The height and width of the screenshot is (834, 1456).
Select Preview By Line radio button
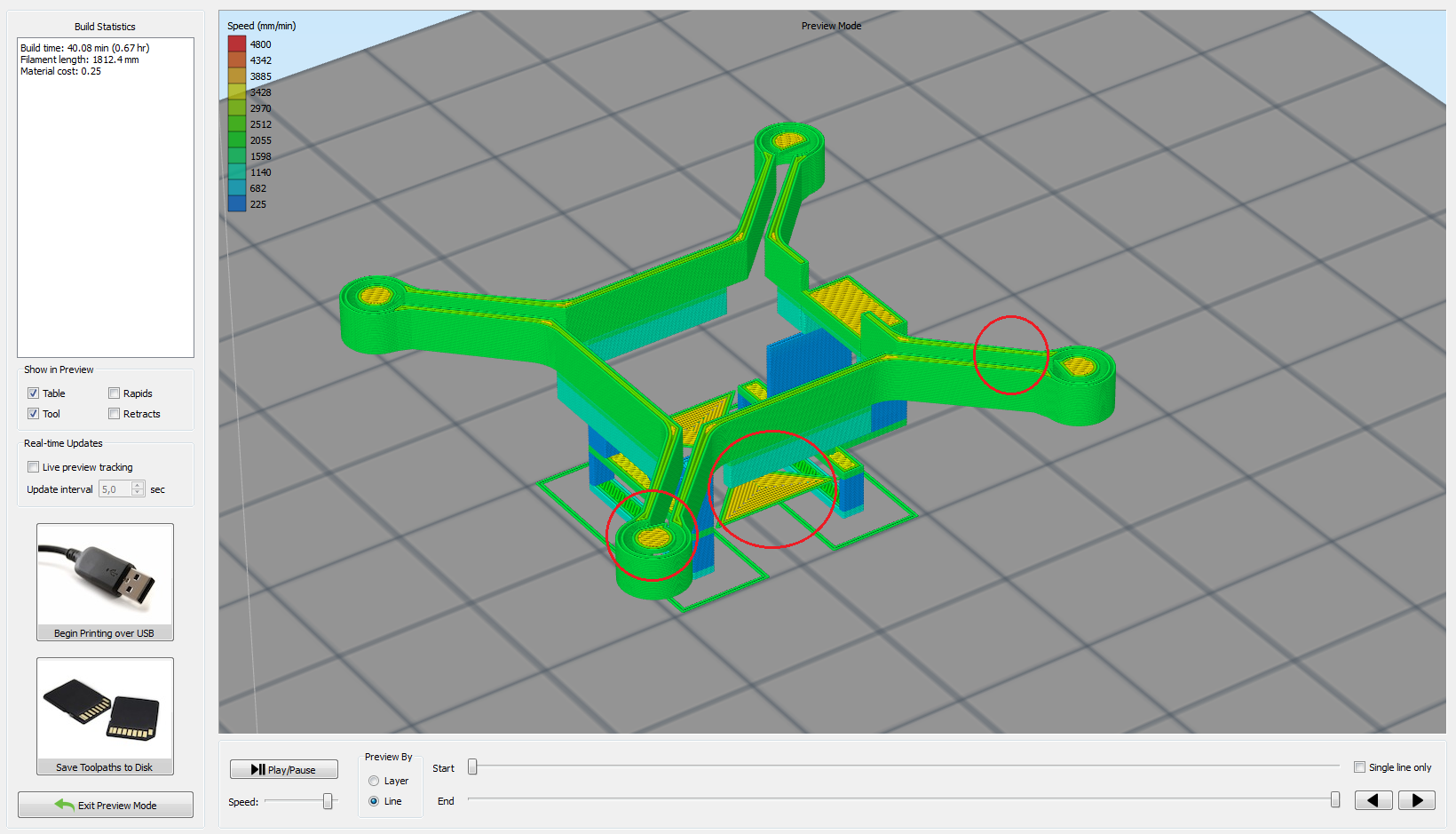tap(374, 801)
